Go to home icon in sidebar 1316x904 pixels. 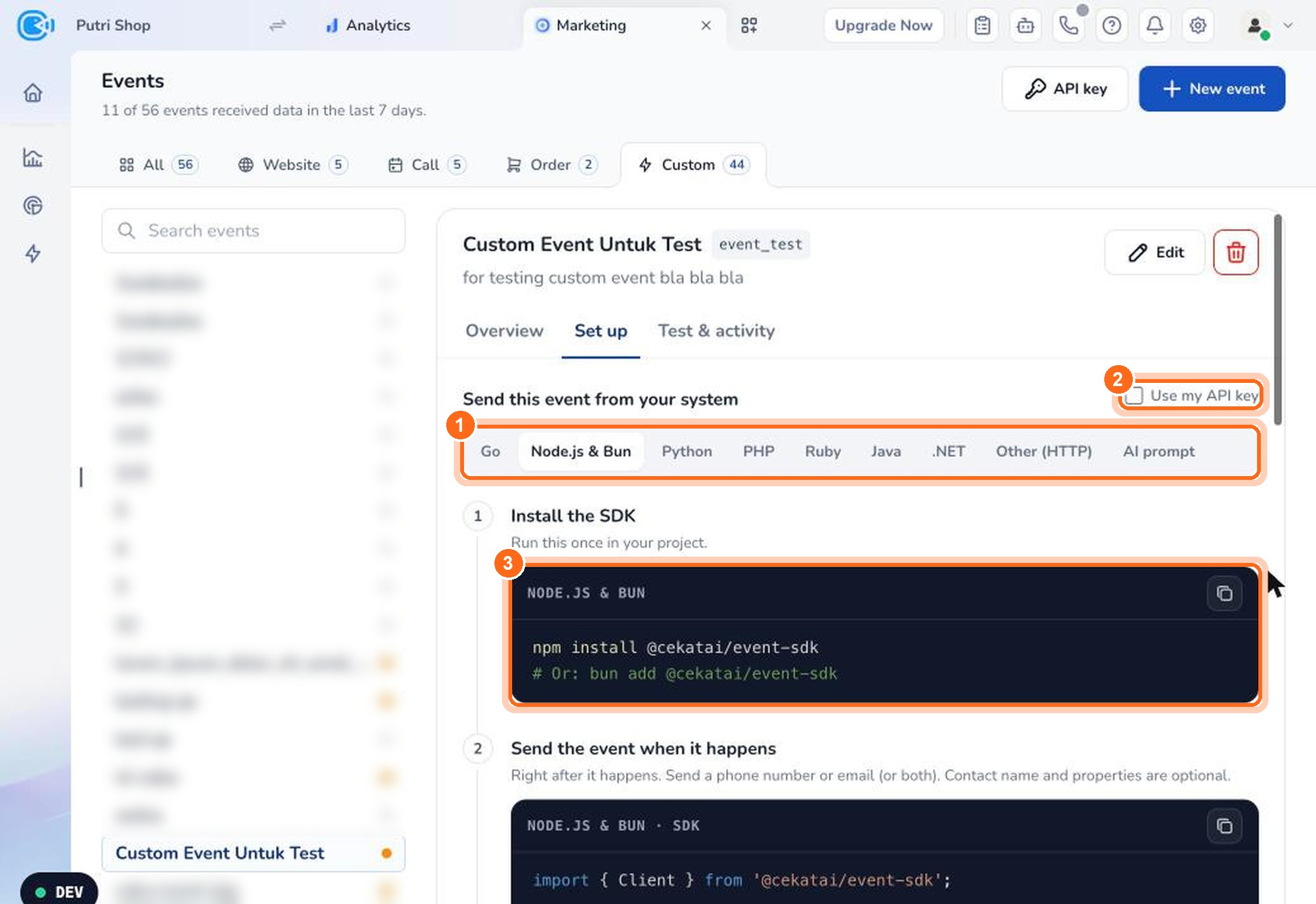pyautogui.click(x=33, y=93)
